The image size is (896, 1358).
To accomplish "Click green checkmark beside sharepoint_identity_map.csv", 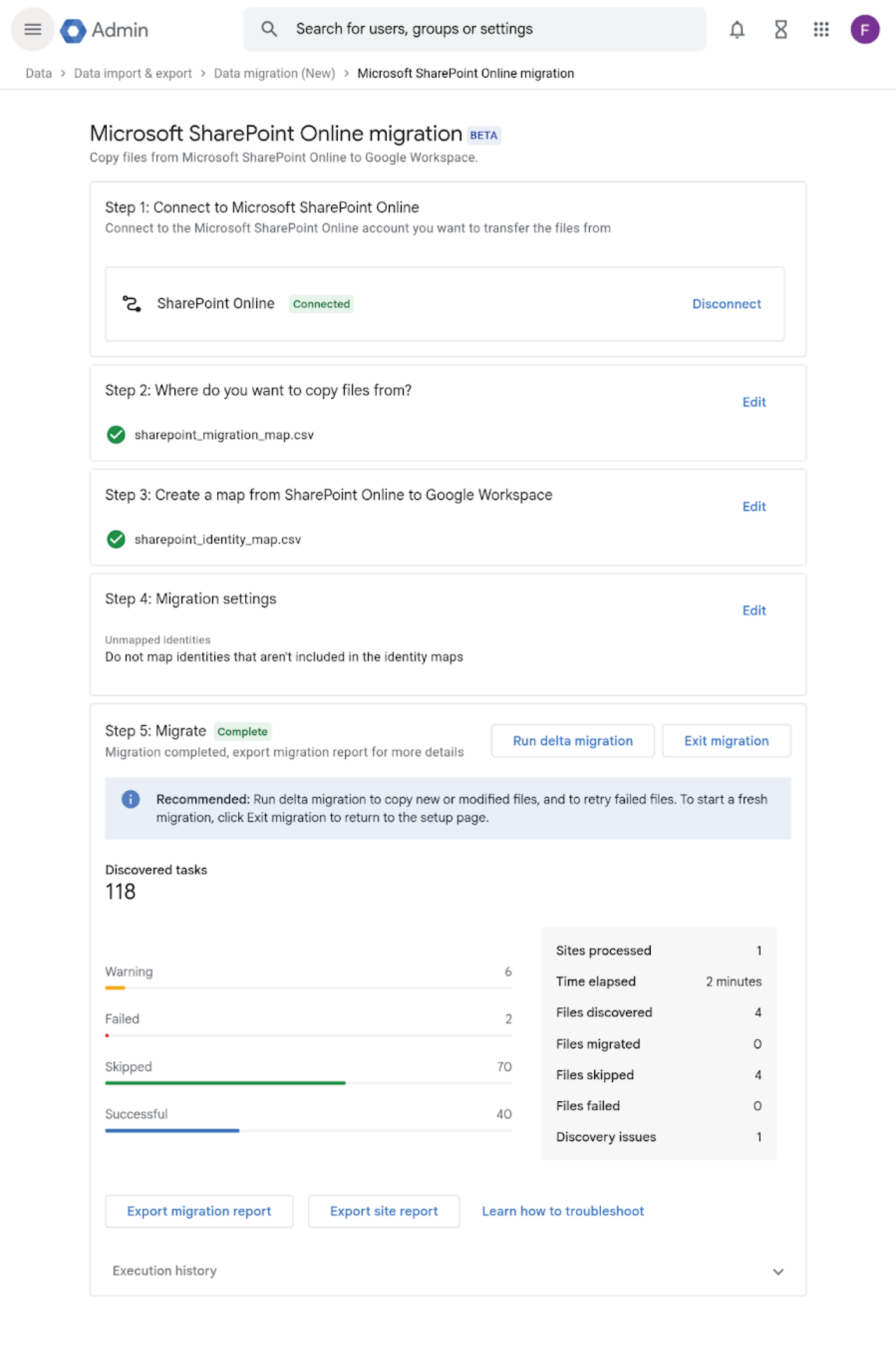I will coord(116,539).
